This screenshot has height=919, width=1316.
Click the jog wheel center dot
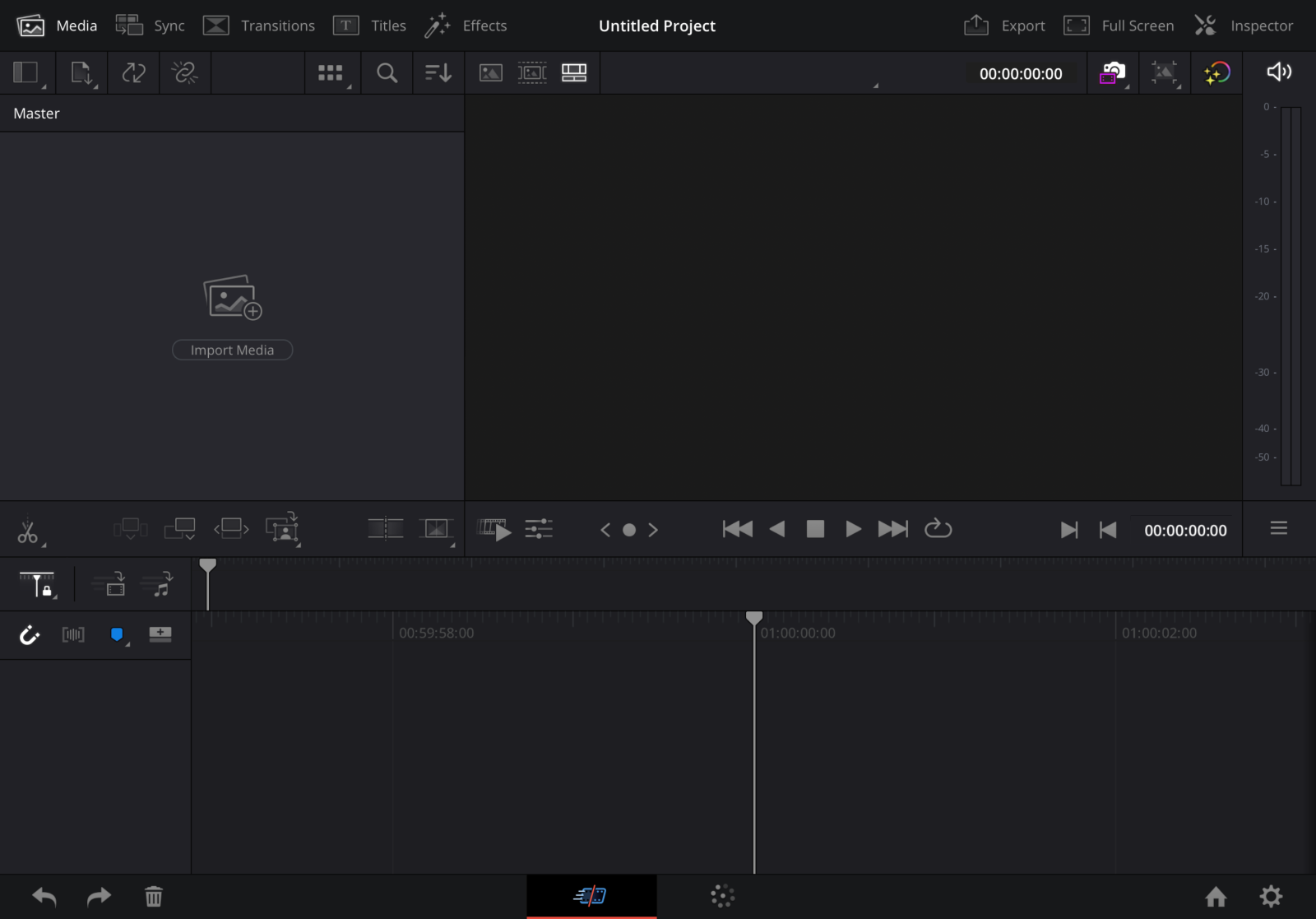(629, 530)
